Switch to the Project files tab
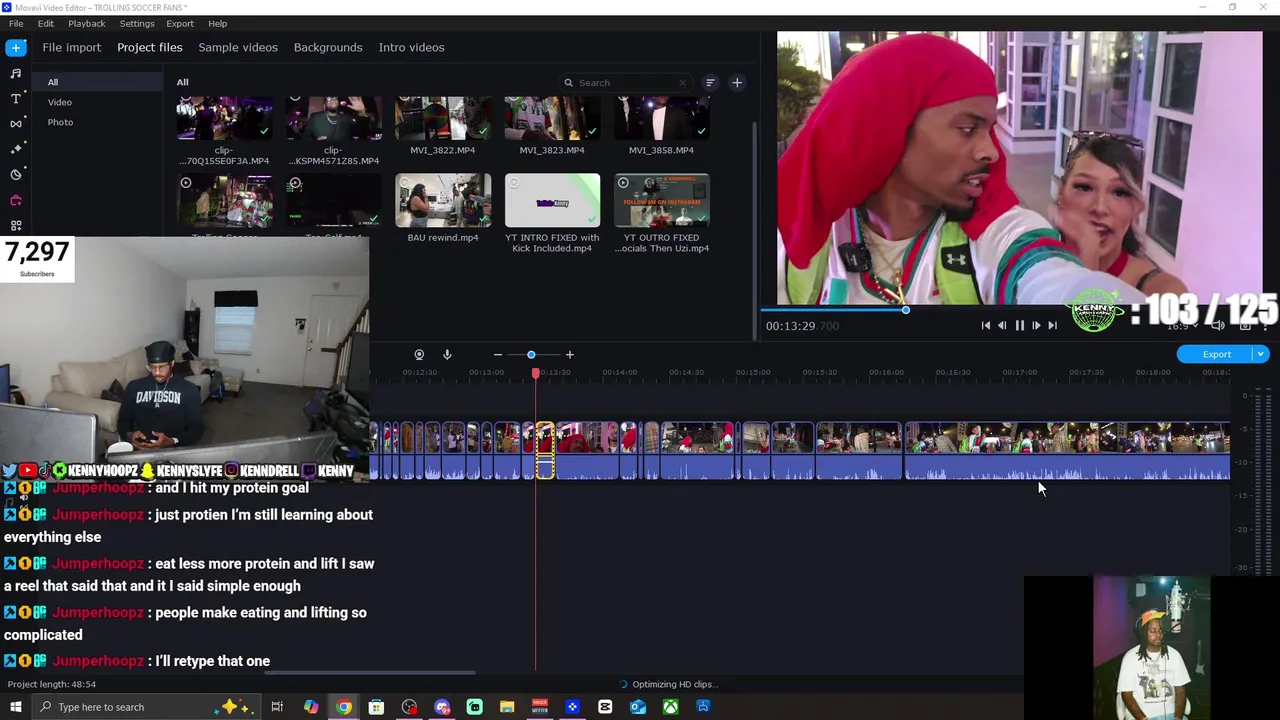Screen dimensions: 1280x720 tap(150, 47)
